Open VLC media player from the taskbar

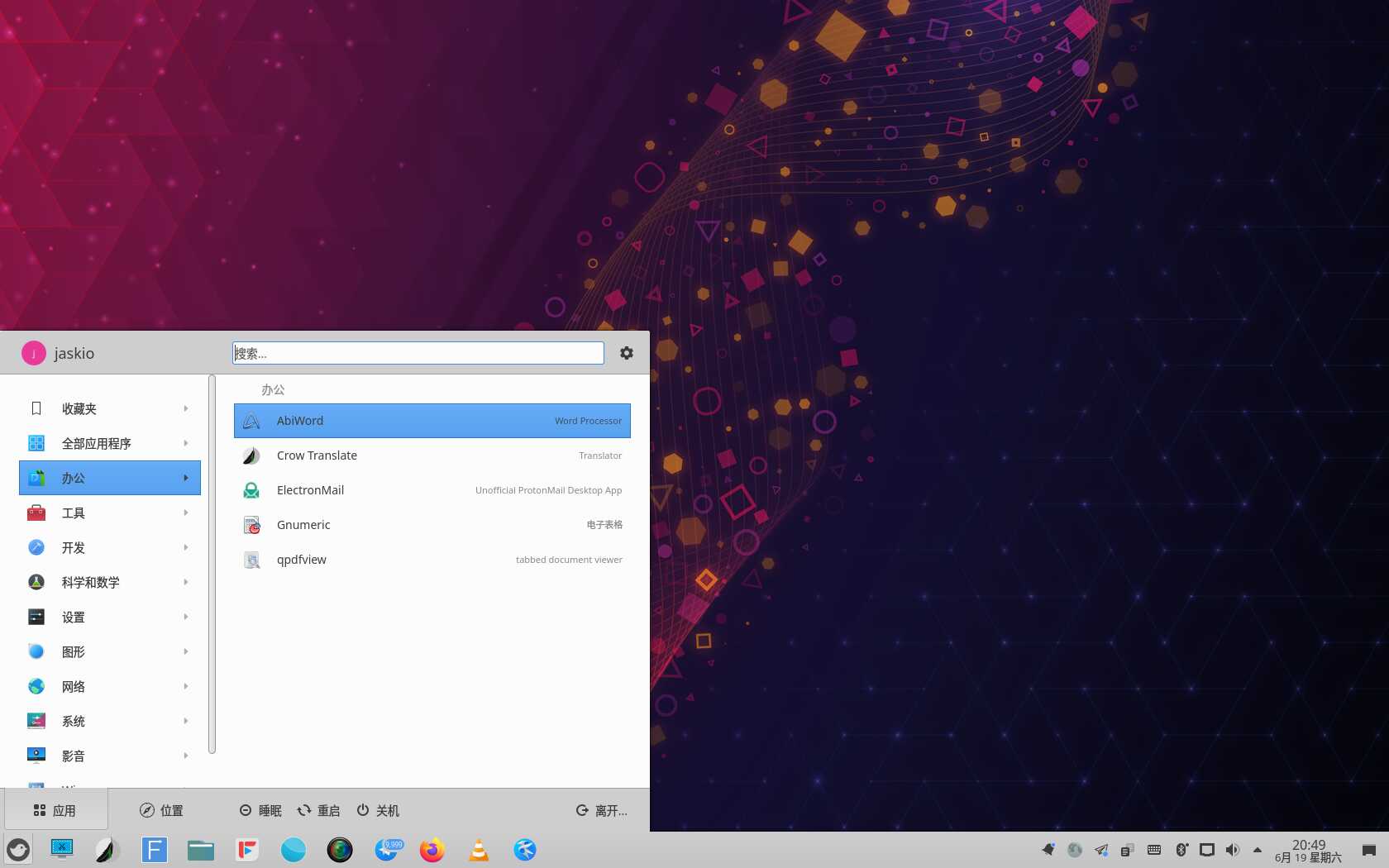(x=479, y=850)
